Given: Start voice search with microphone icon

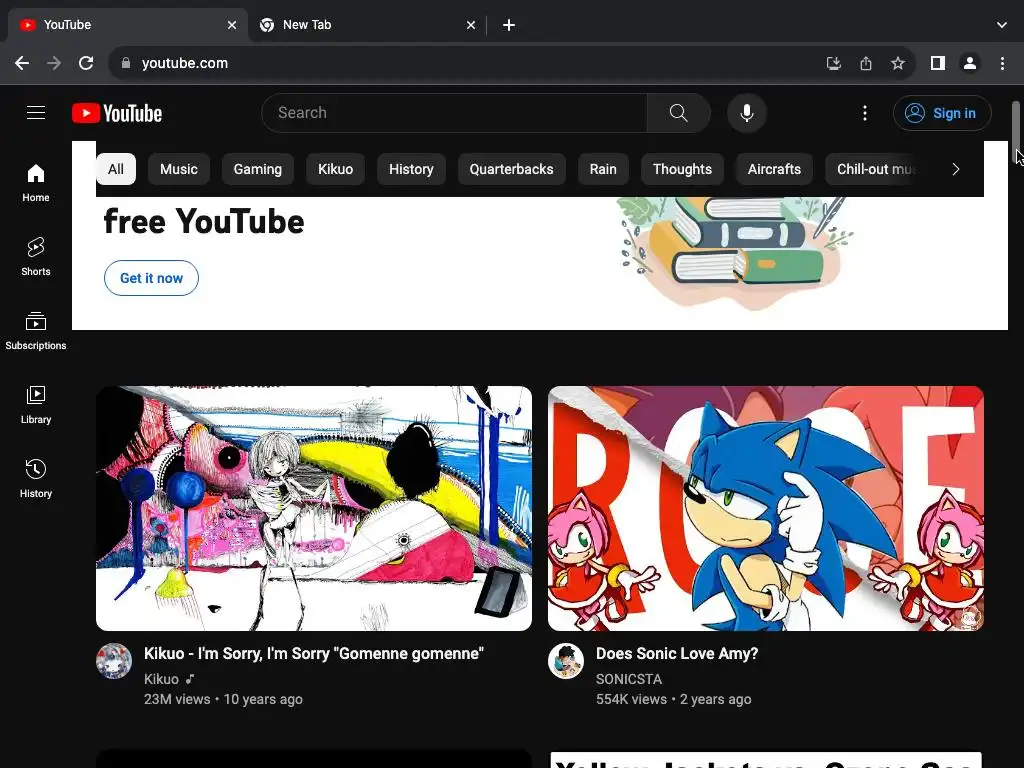Looking at the screenshot, I should point(746,113).
